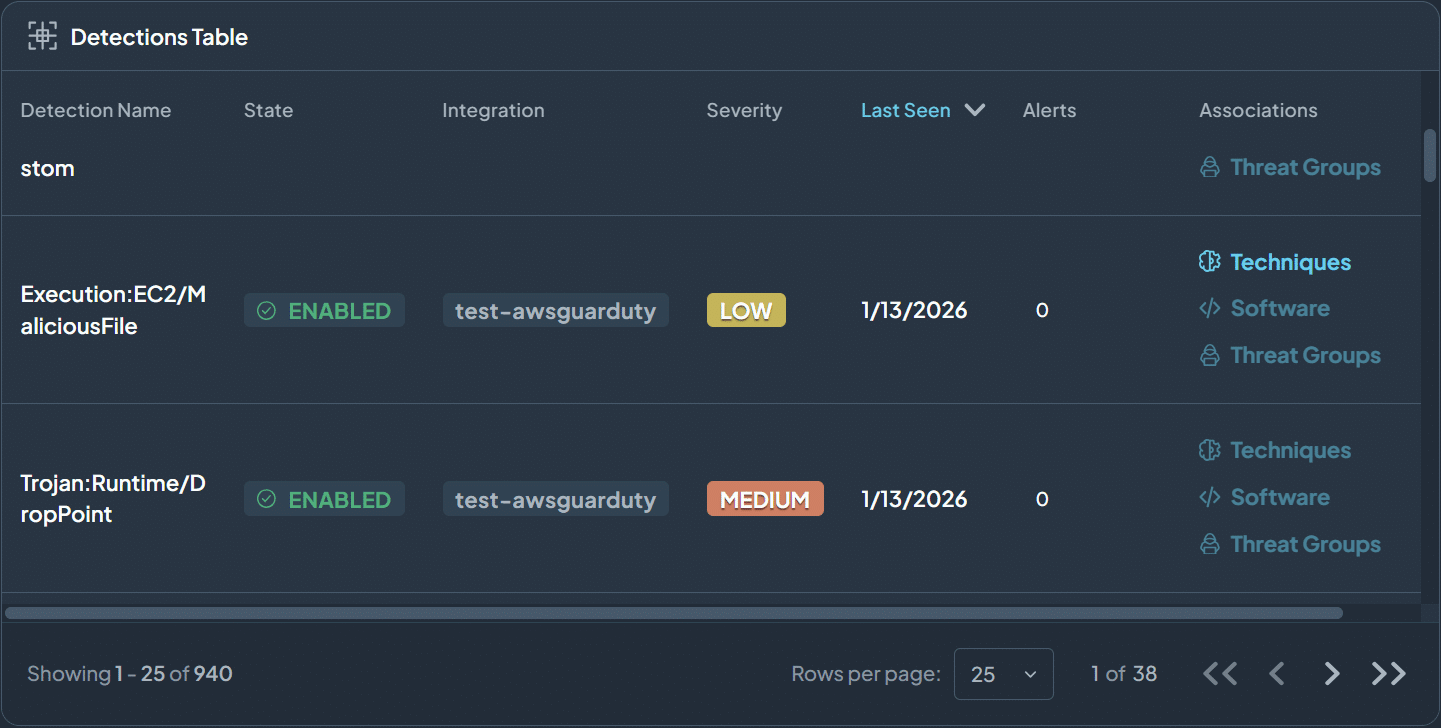Viewport: 1441px width, 728px height.
Task: Click the LOW severity badge
Action: pyautogui.click(x=746, y=310)
